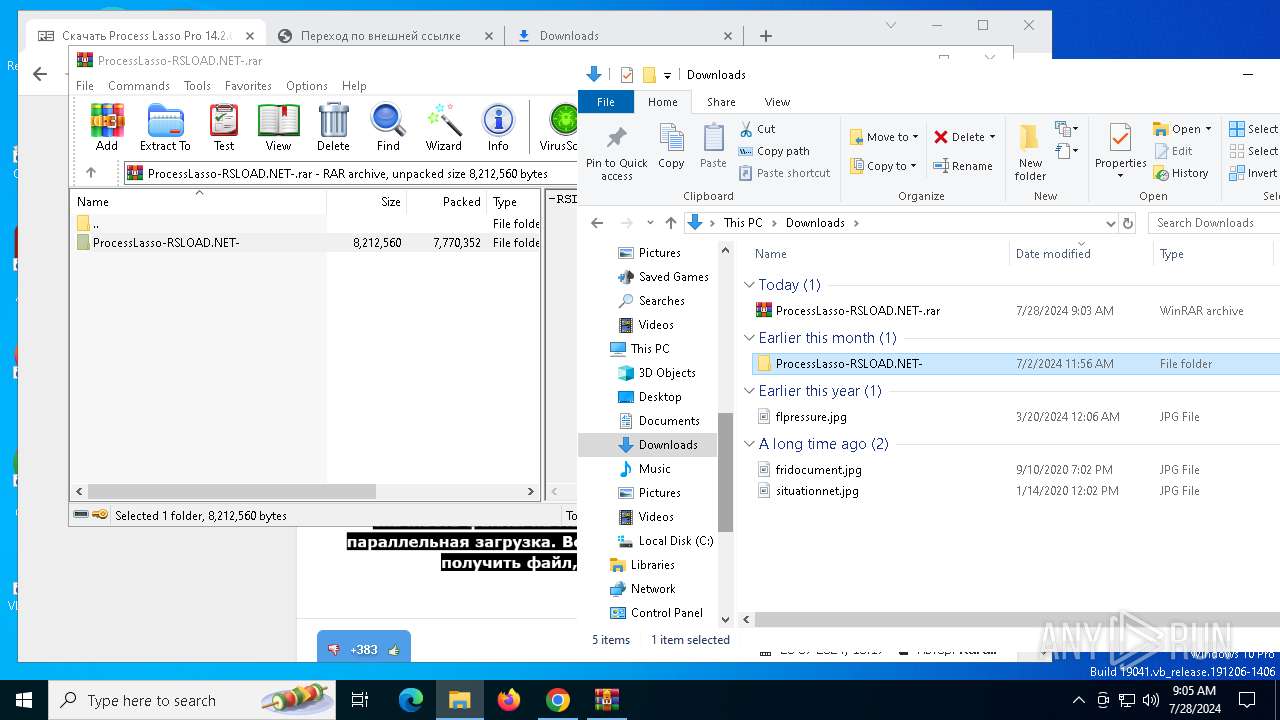Click the Delete icon in WinRAR toolbar
The height and width of the screenshot is (720, 1280).
click(333, 127)
